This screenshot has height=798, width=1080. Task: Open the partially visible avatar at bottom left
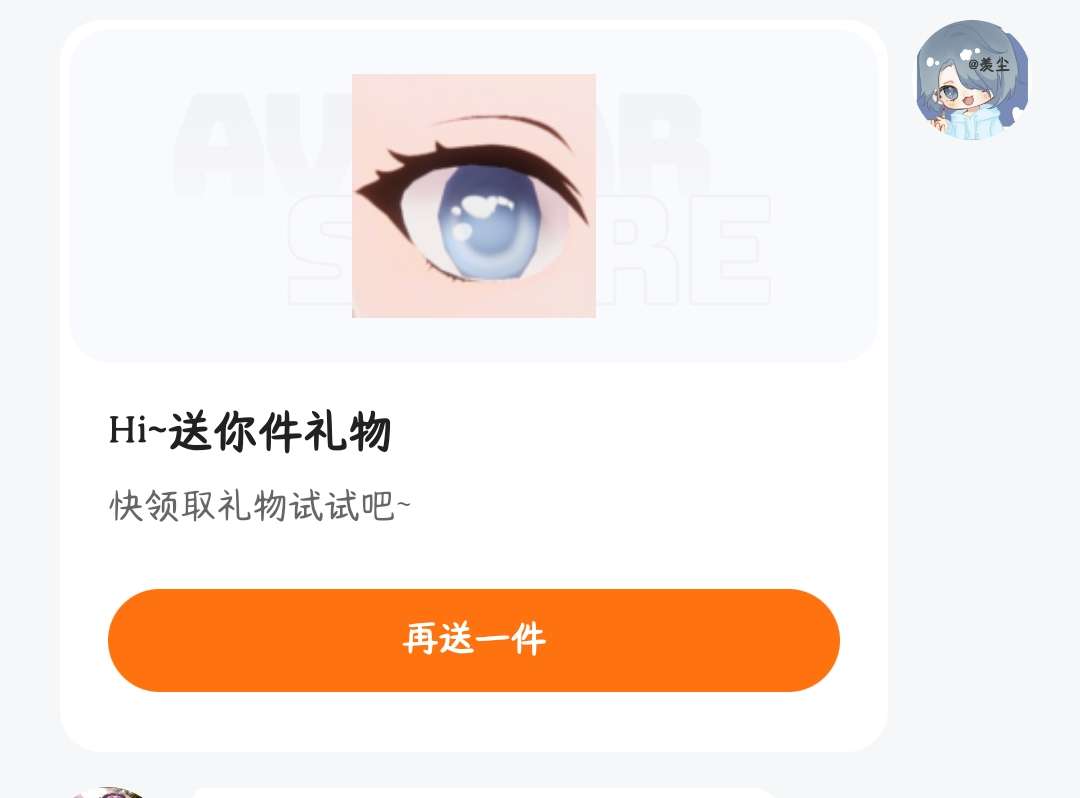click(107, 792)
